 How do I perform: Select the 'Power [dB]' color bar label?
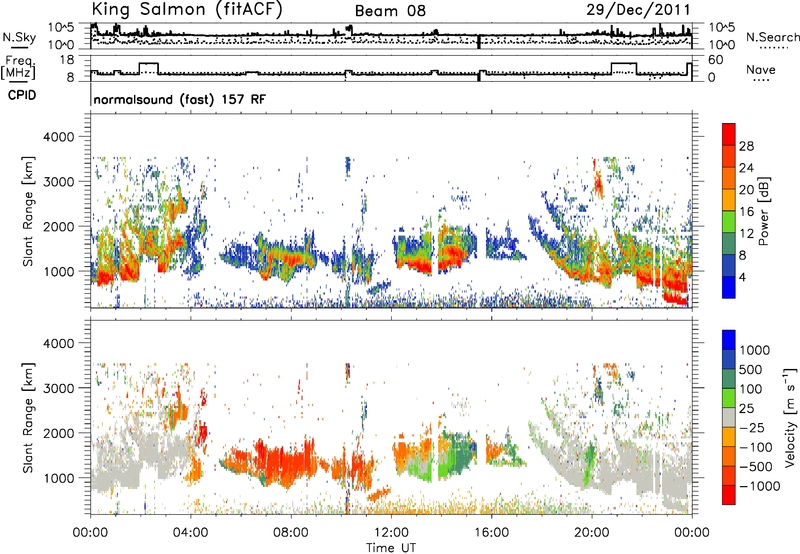(x=763, y=211)
